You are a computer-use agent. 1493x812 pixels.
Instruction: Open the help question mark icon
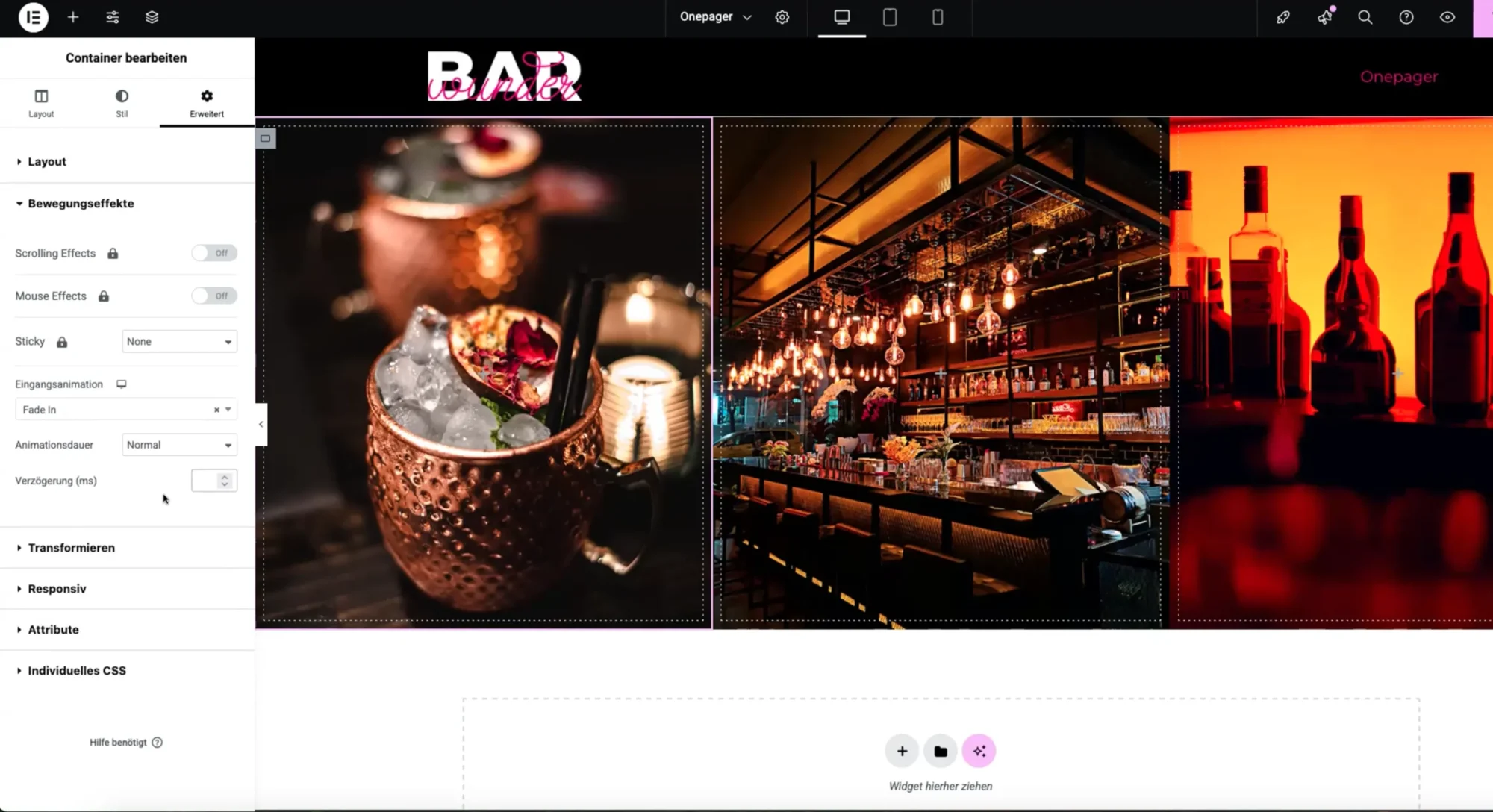click(1406, 17)
